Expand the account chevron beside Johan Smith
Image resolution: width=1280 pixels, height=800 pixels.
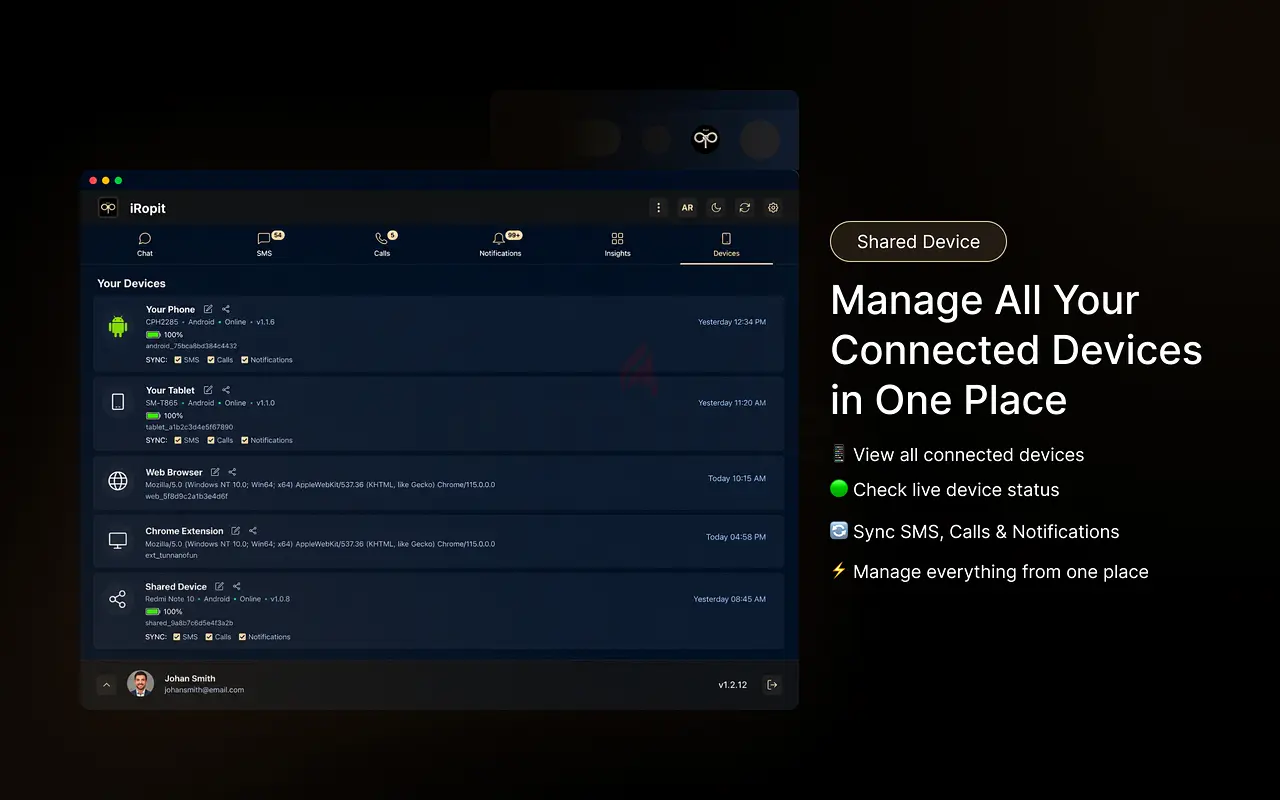click(x=106, y=685)
